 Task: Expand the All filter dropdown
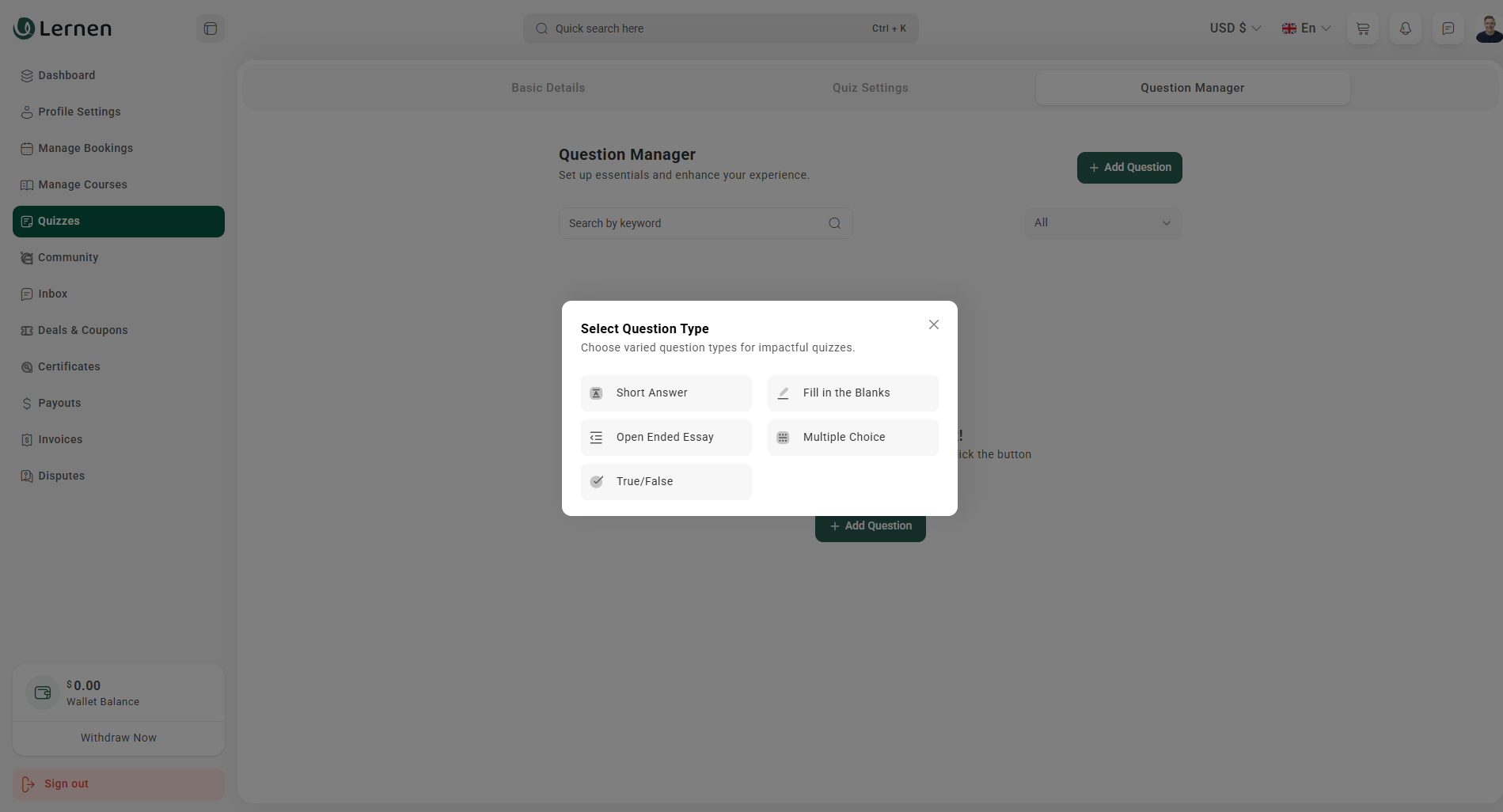pos(1102,223)
